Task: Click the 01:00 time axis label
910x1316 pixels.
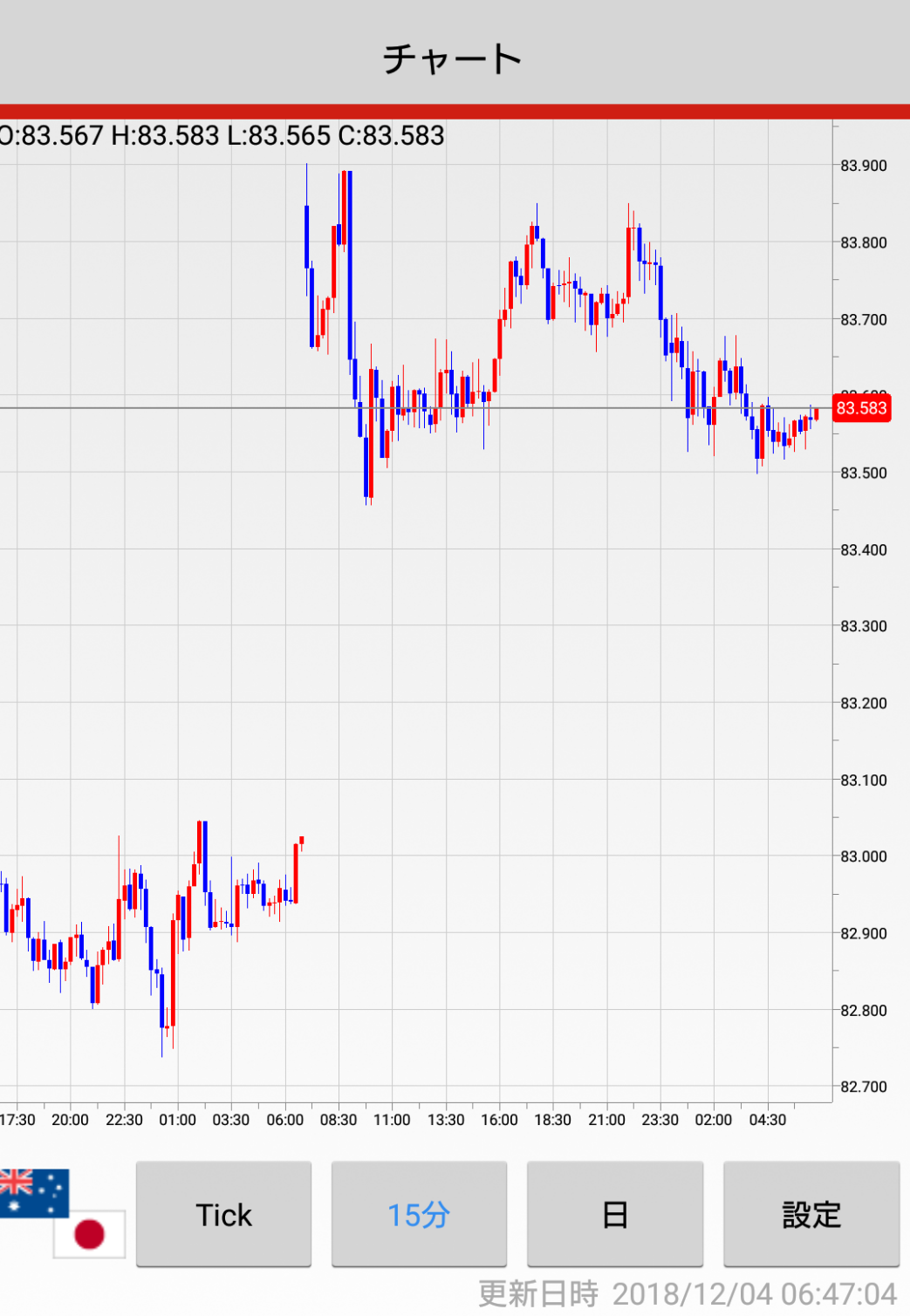Action: tap(177, 1120)
